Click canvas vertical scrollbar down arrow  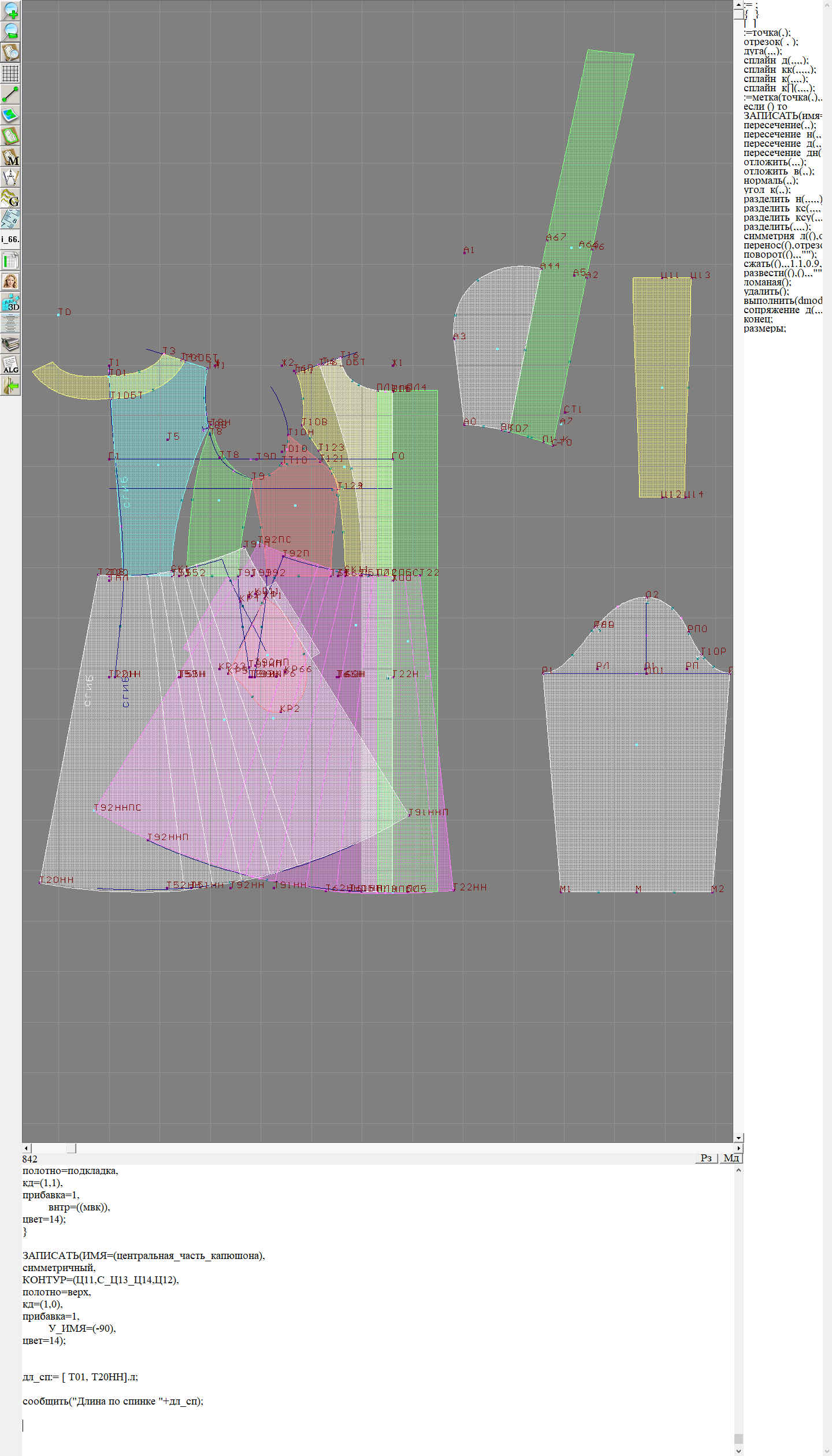point(738,1138)
